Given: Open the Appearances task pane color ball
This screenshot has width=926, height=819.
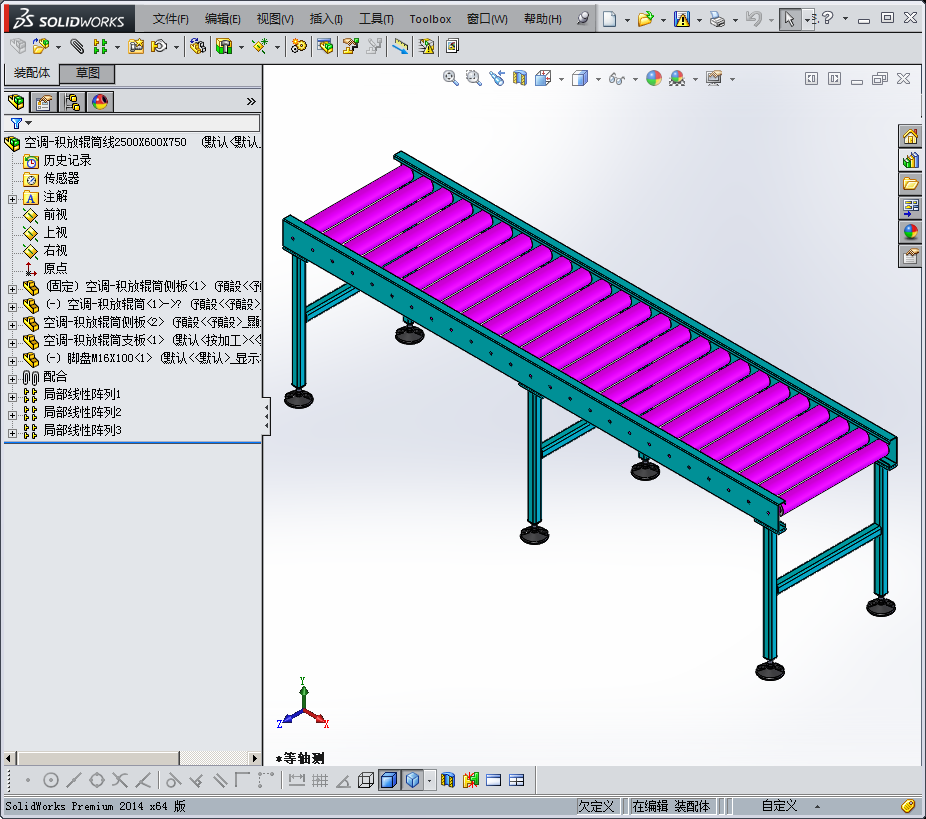Looking at the screenshot, I should (x=910, y=231).
